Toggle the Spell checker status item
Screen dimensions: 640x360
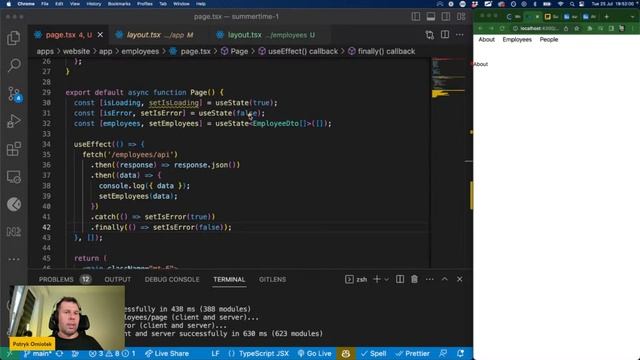pyautogui.click(x=373, y=353)
